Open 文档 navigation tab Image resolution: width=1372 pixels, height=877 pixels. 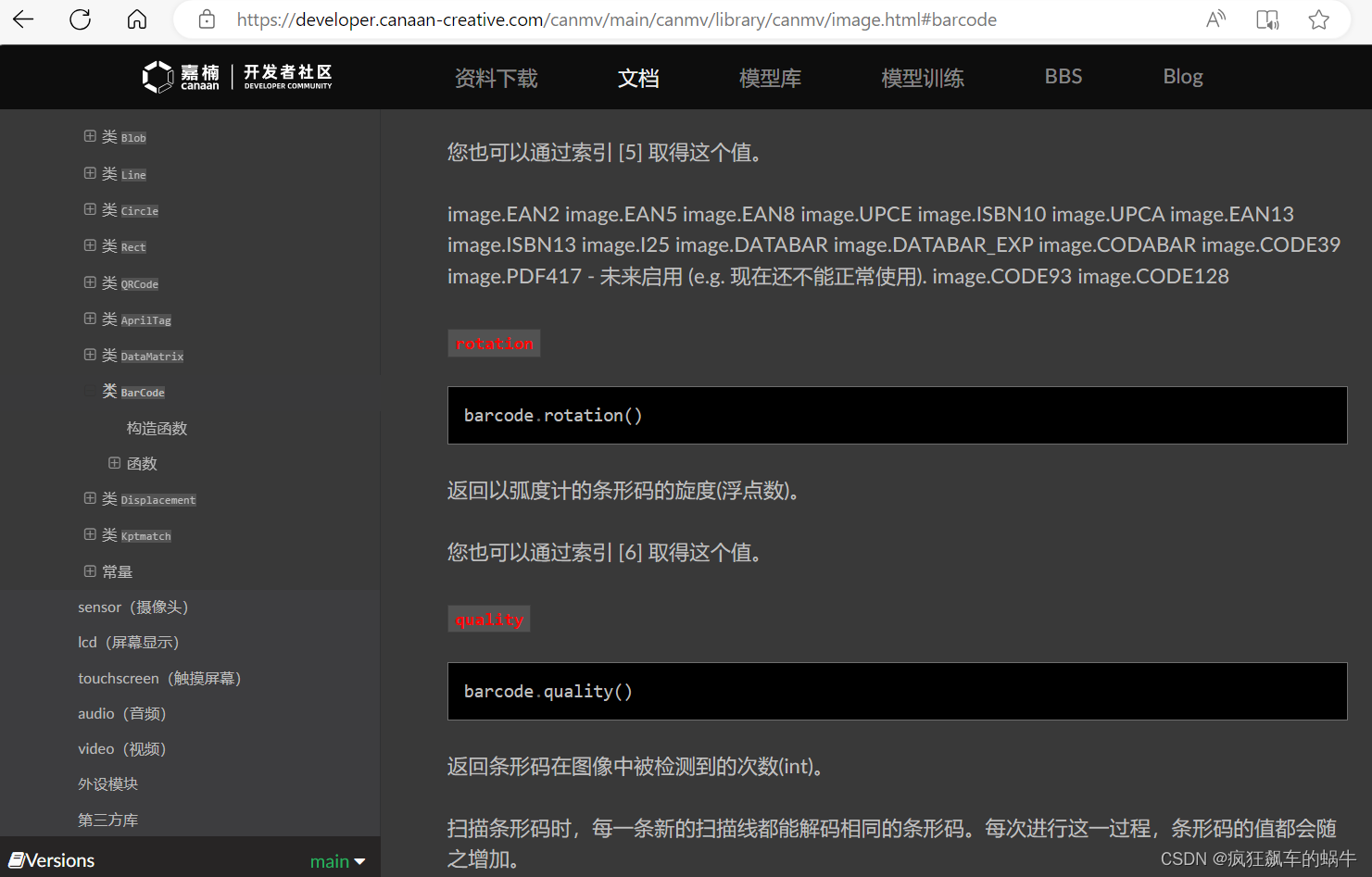[x=638, y=78]
